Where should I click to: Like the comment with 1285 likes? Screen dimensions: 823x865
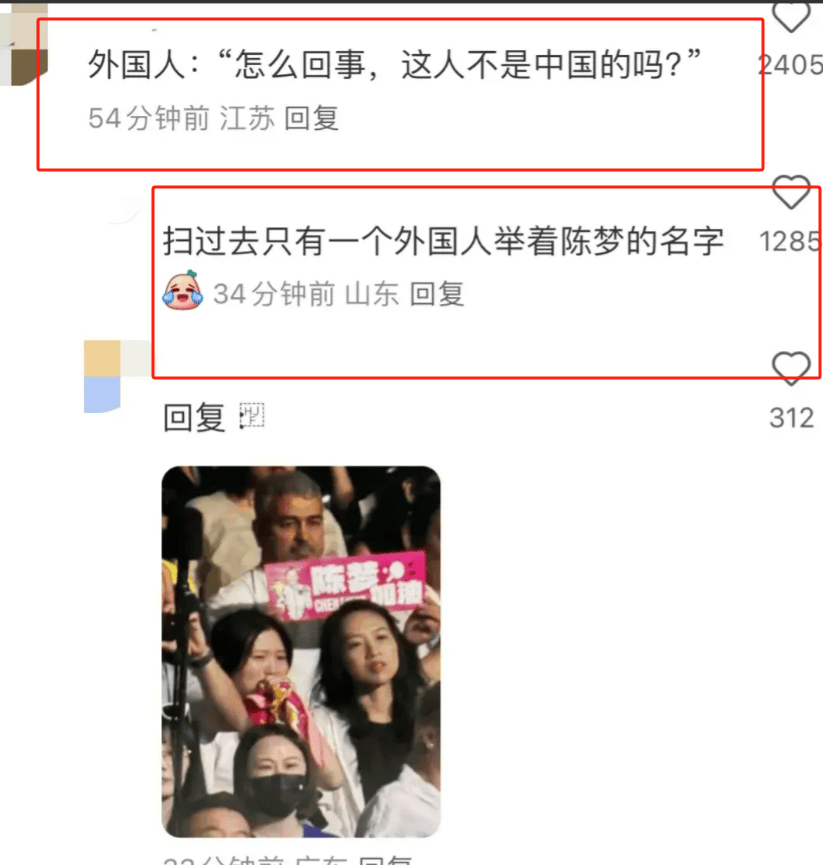click(791, 192)
